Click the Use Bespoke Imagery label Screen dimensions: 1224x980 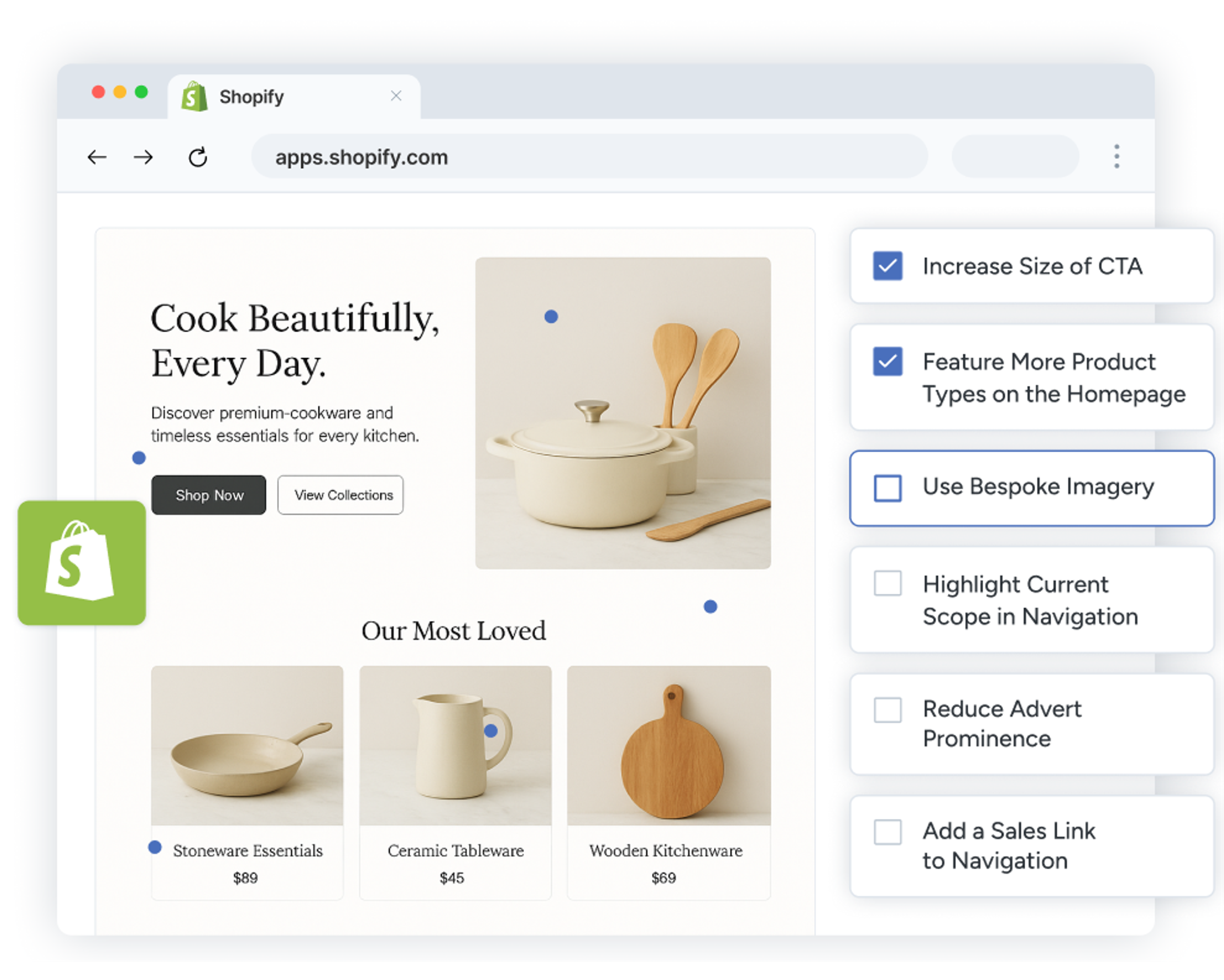(x=1038, y=487)
